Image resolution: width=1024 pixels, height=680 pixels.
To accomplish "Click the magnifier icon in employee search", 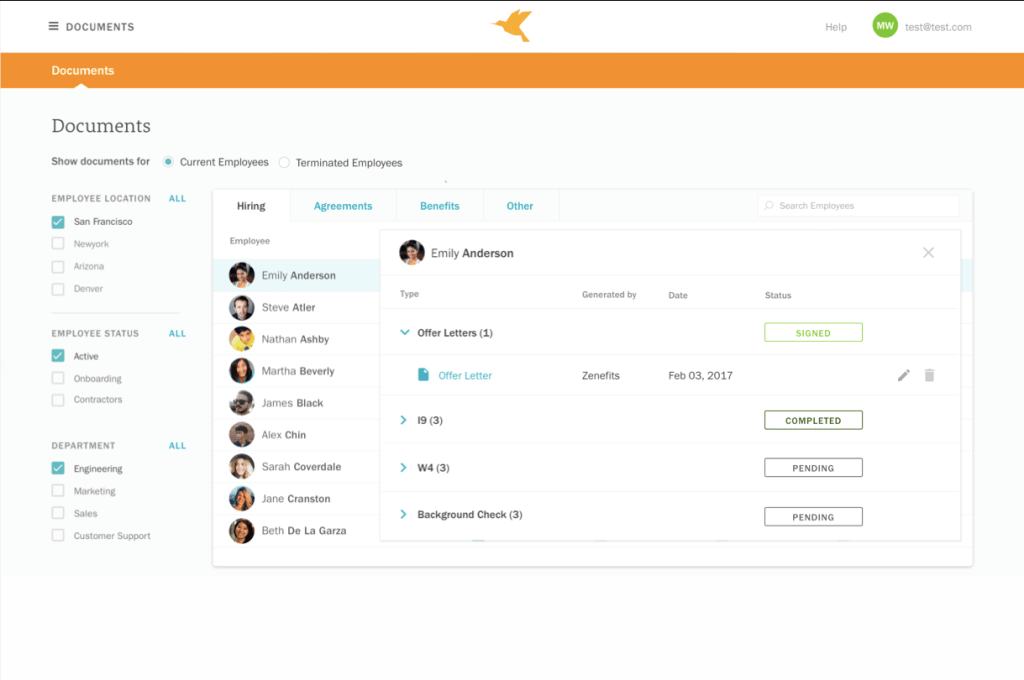I will pyautogui.click(x=769, y=206).
